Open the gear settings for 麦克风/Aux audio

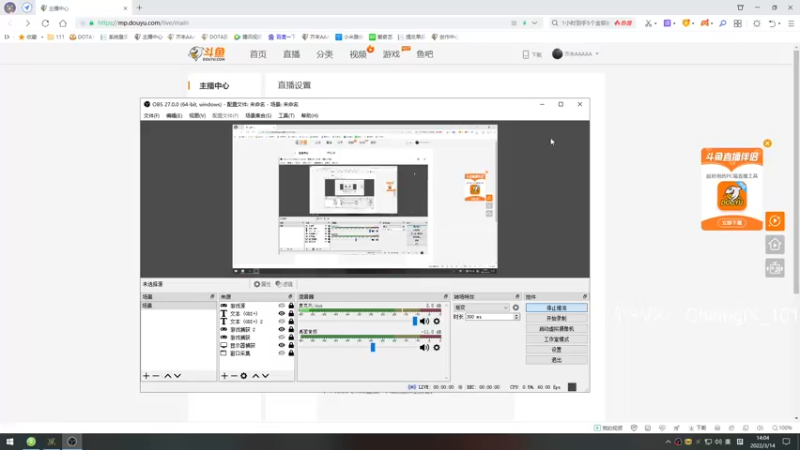437,321
